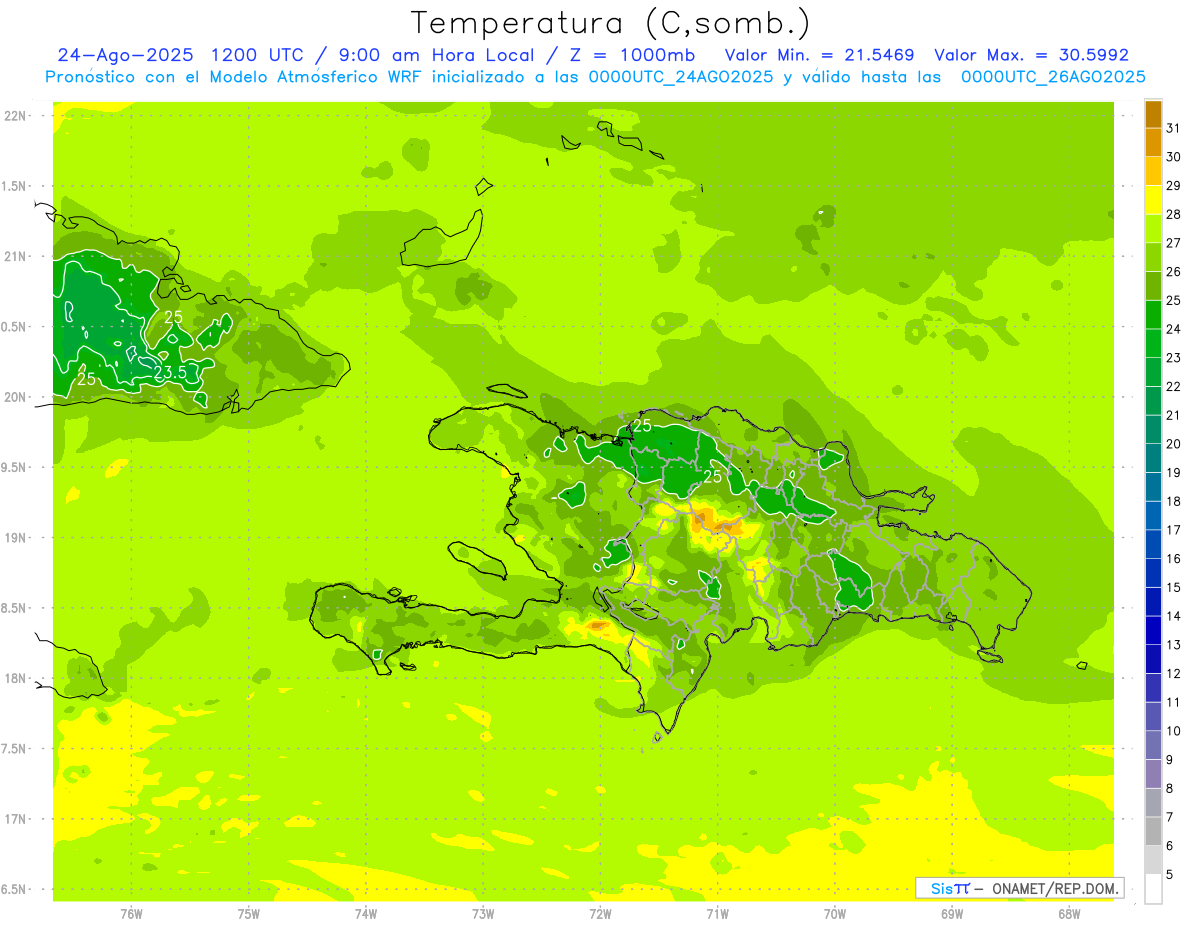Click the '72W' longitude axis label

[600, 914]
